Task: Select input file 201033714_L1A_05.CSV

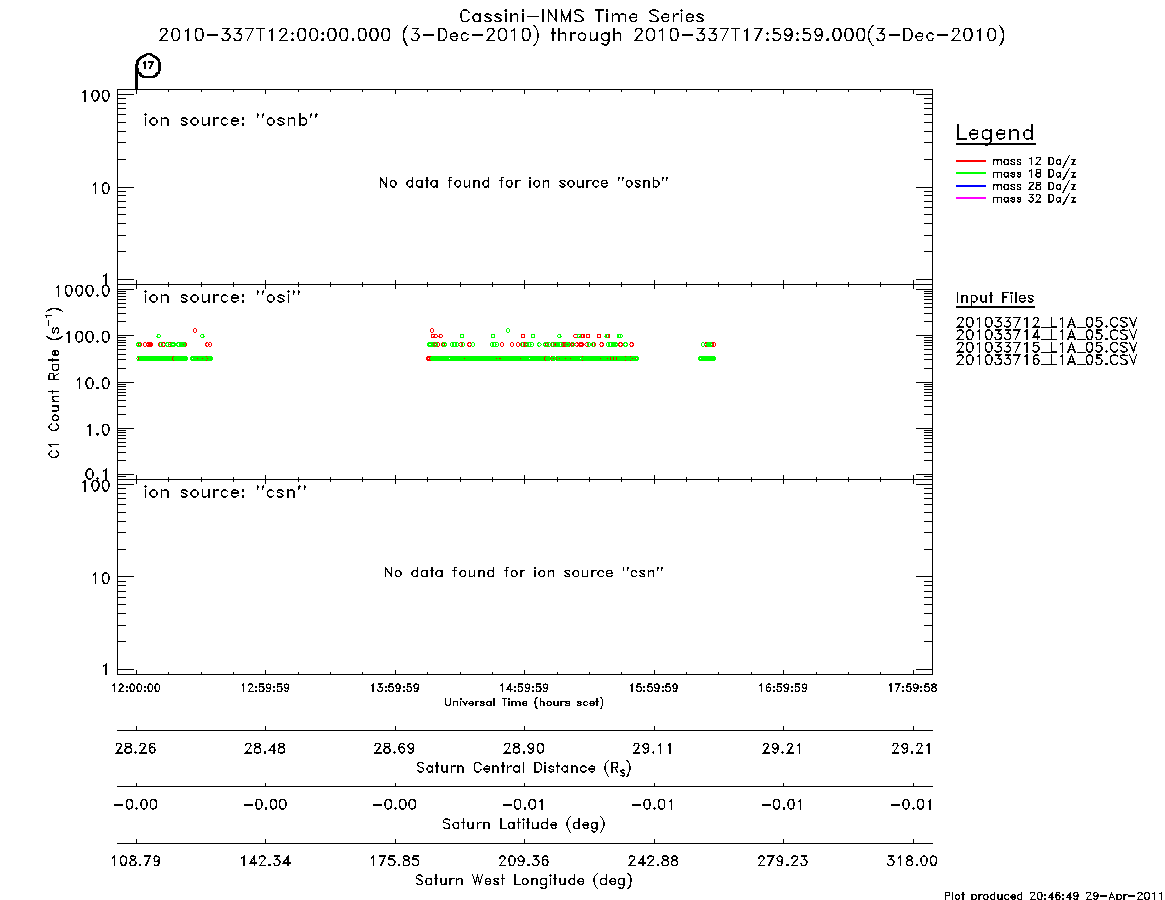Action: (1046, 335)
